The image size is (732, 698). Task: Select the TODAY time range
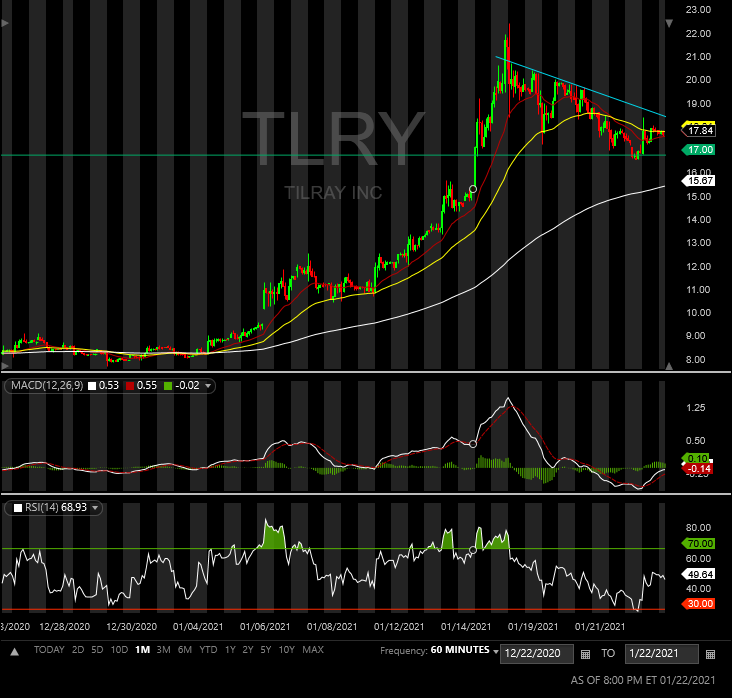coord(49,650)
